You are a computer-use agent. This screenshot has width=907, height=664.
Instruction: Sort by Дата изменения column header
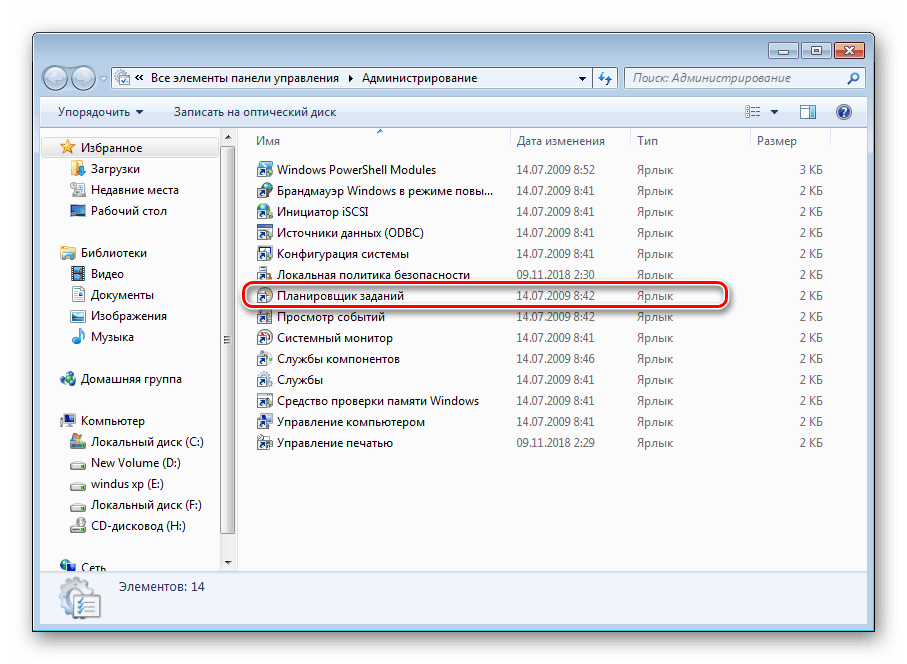pyautogui.click(x=561, y=141)
